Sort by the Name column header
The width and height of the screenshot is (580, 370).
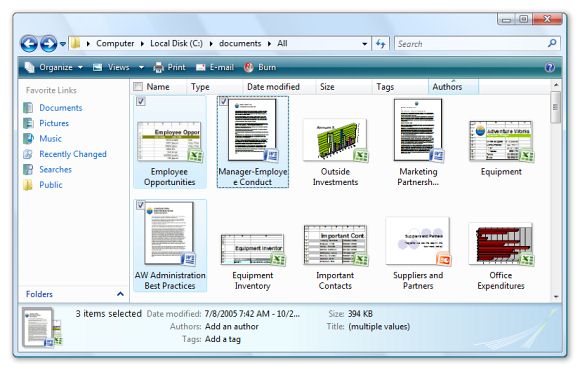[158, 87]
